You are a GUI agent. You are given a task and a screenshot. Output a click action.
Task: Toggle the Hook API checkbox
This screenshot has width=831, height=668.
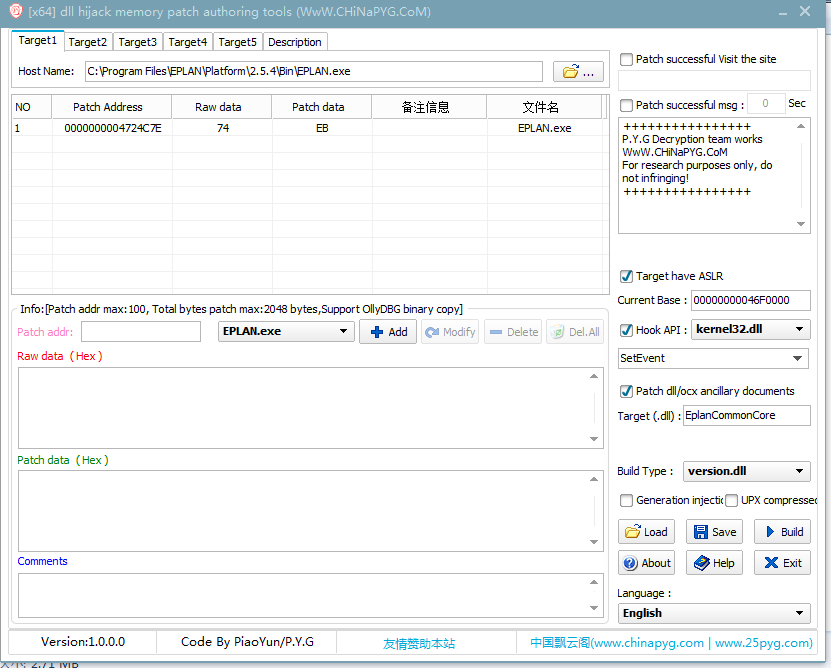[x=626, y=330]
